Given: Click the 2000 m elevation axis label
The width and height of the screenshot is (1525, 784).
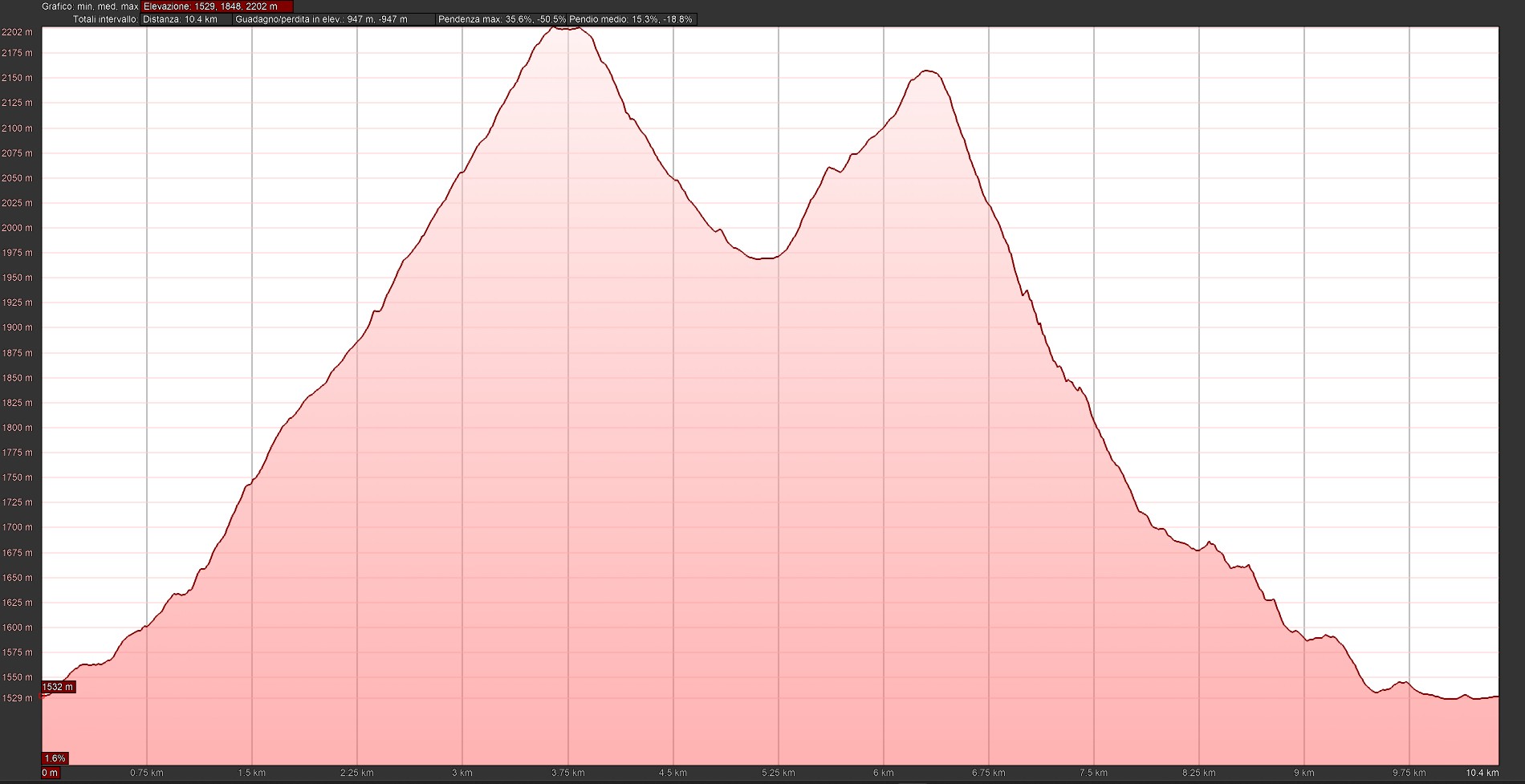Looking at the screenshot, I should (17, 228).
